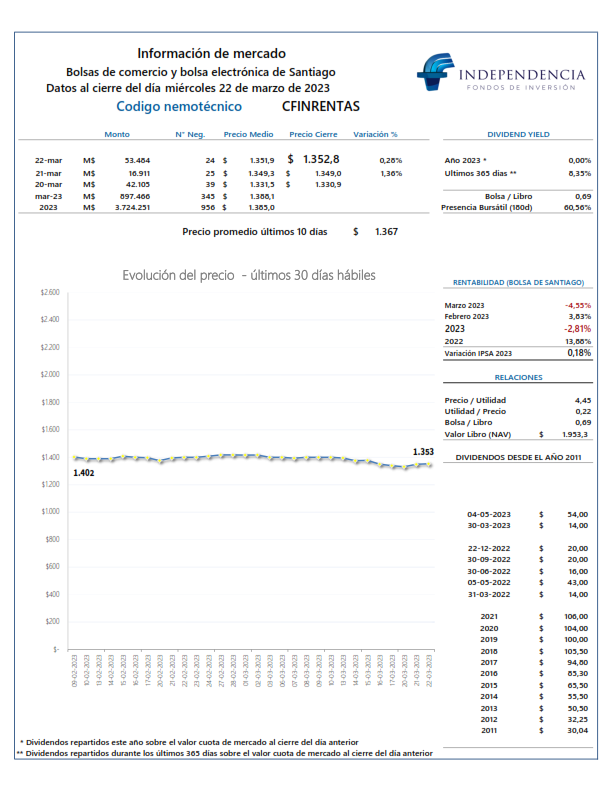
Task: Click the 'RELACIONES' section header
Action: pos(518,377)
